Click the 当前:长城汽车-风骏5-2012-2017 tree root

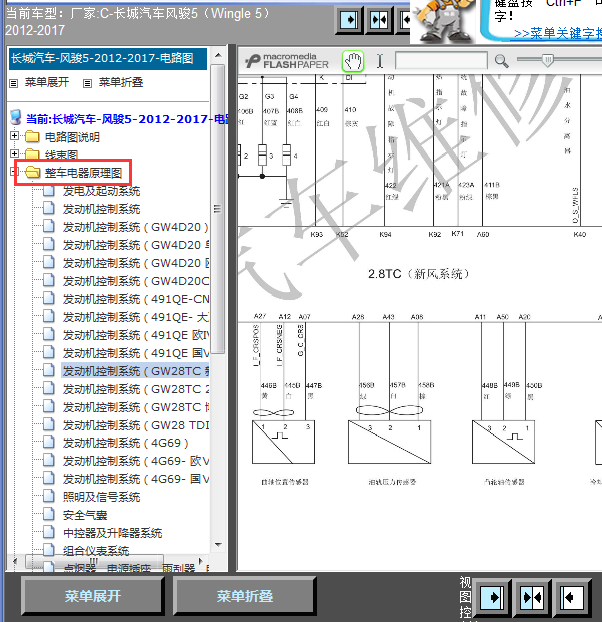[x=127, y=119]
